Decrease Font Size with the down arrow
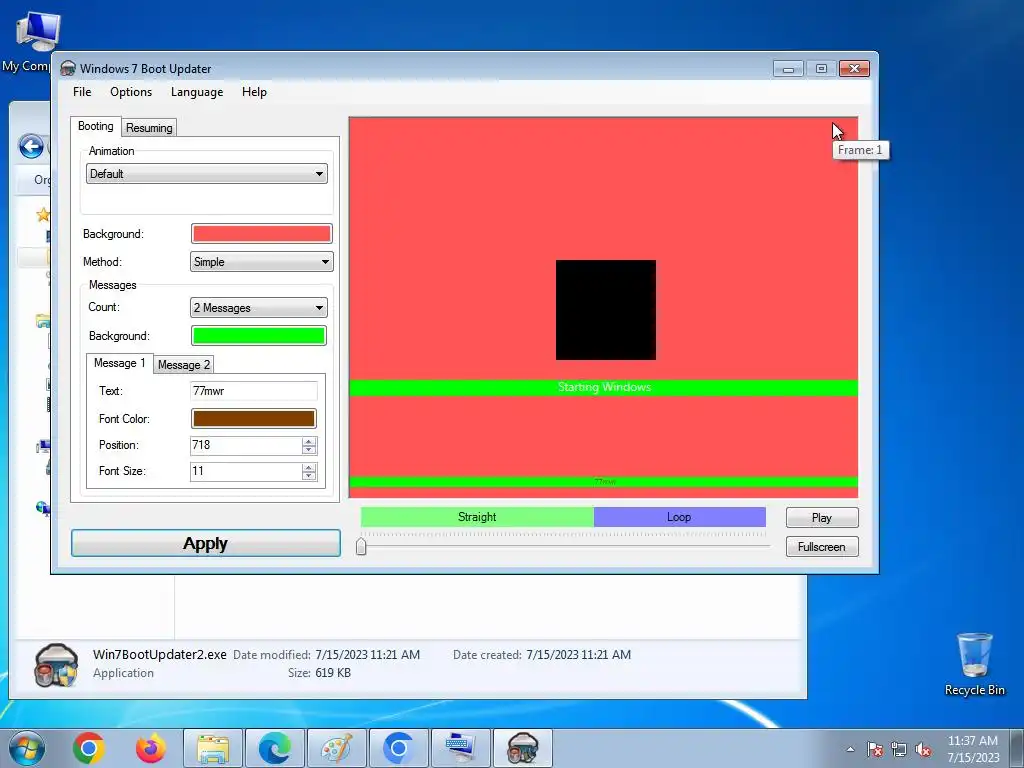Image resolution: width=1024 pixels, height=768 pixels. (309, 476)
